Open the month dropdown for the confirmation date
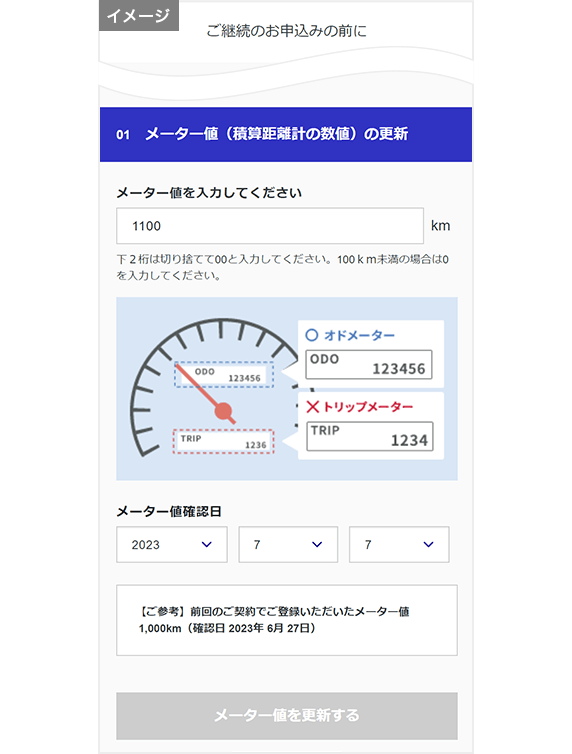572x754 pixels. pos(288,544)
